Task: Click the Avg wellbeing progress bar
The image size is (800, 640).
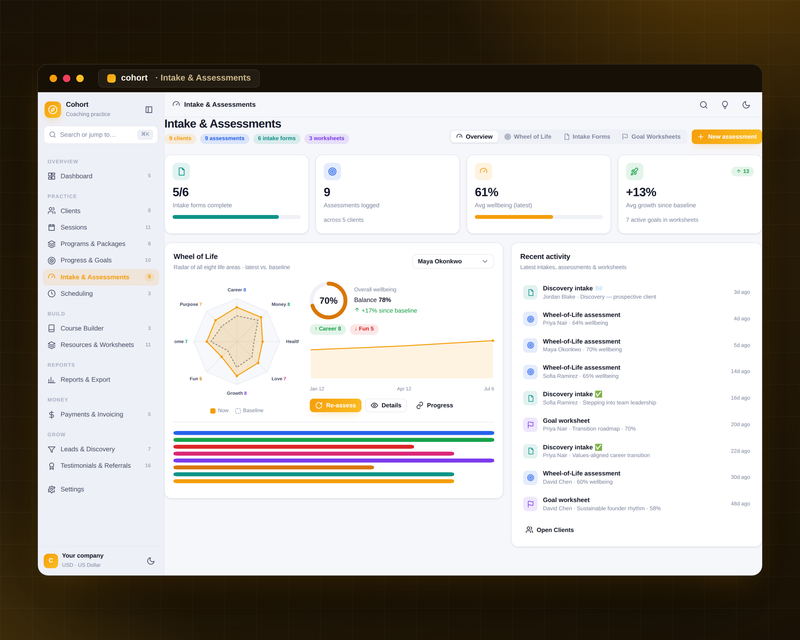Action: point(538,217)
